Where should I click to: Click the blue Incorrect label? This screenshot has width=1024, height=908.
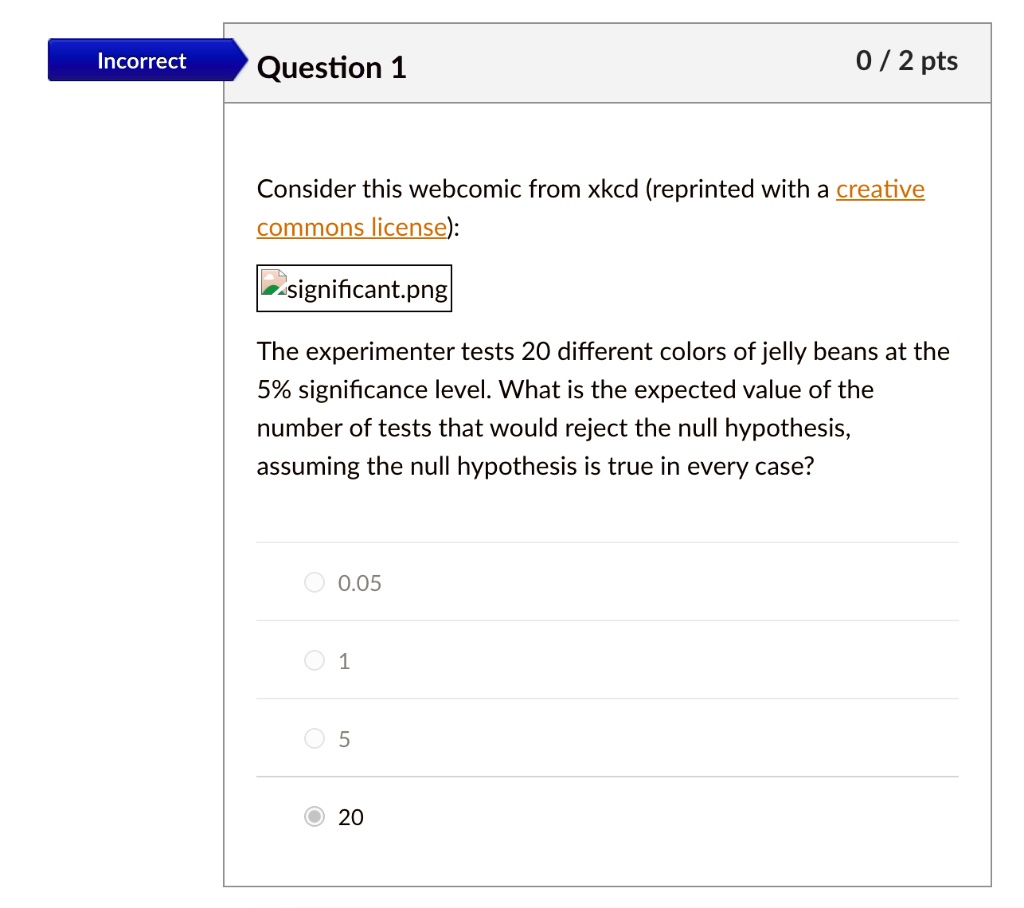click(141, 61)
